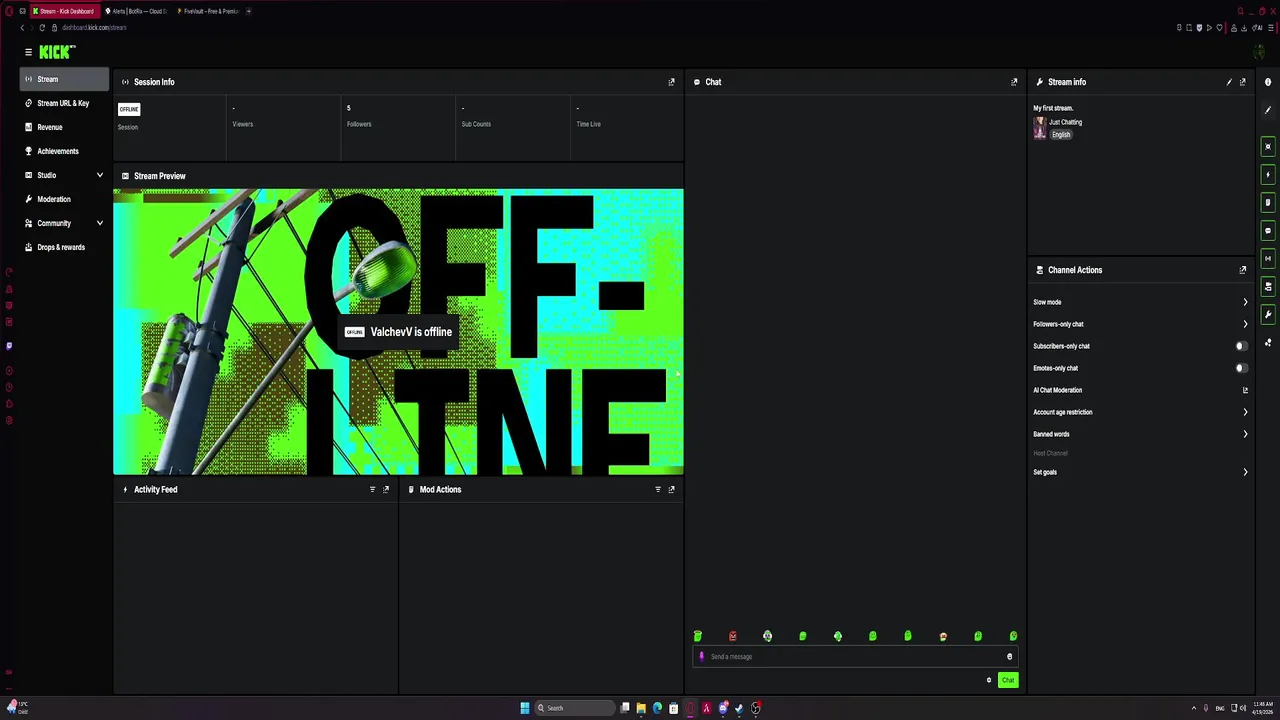1280x720 pixels.
Task: Open the emote picker in message box
Action: tap(1009, 657)
